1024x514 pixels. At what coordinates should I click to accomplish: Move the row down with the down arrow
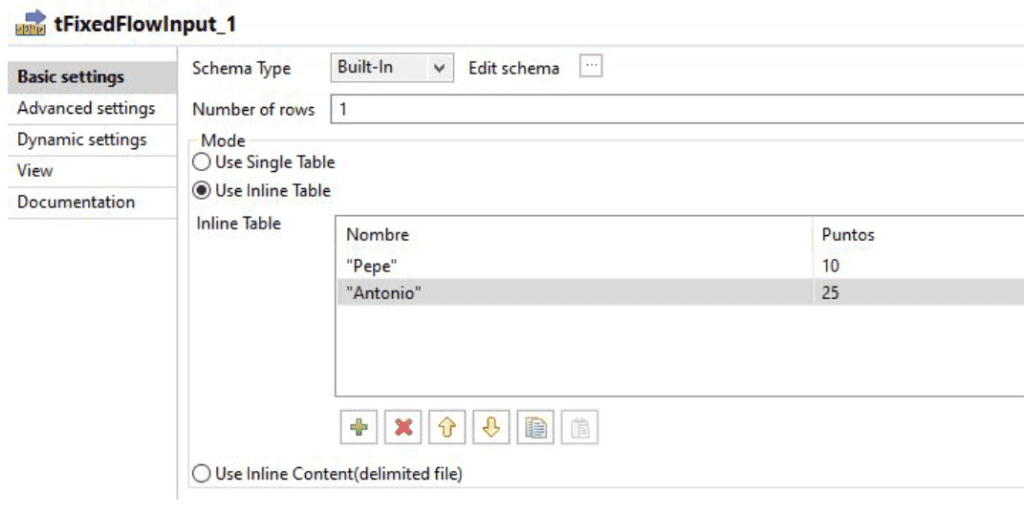tap(491, 428)
